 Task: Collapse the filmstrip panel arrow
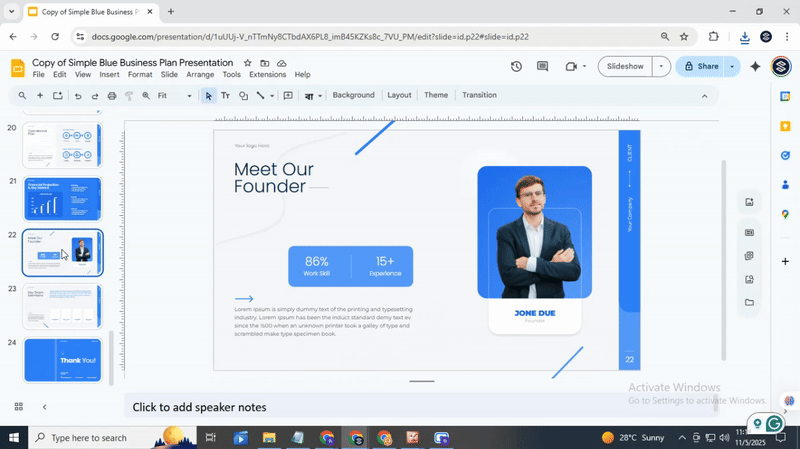(44, 407)
